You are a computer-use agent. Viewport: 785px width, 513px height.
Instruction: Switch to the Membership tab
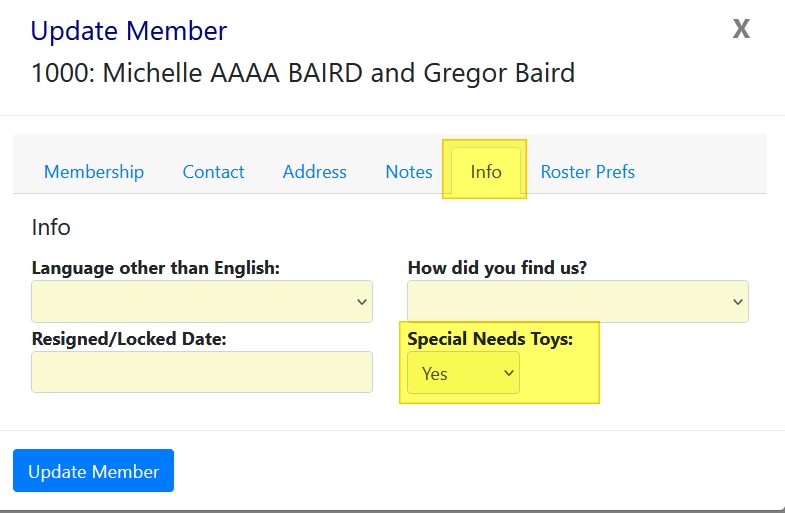coord(94,172)
